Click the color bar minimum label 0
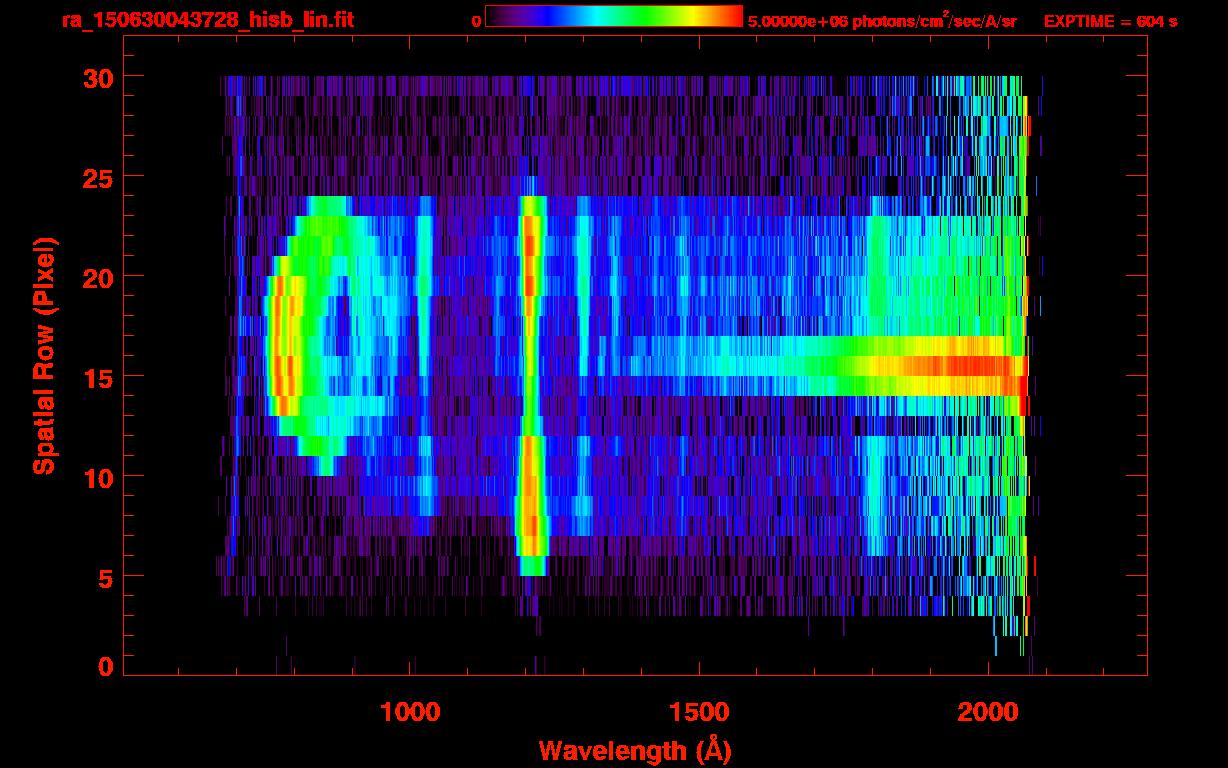This screenshot has height=768, width=1228. pyautogui.click(x=476, y=21)
